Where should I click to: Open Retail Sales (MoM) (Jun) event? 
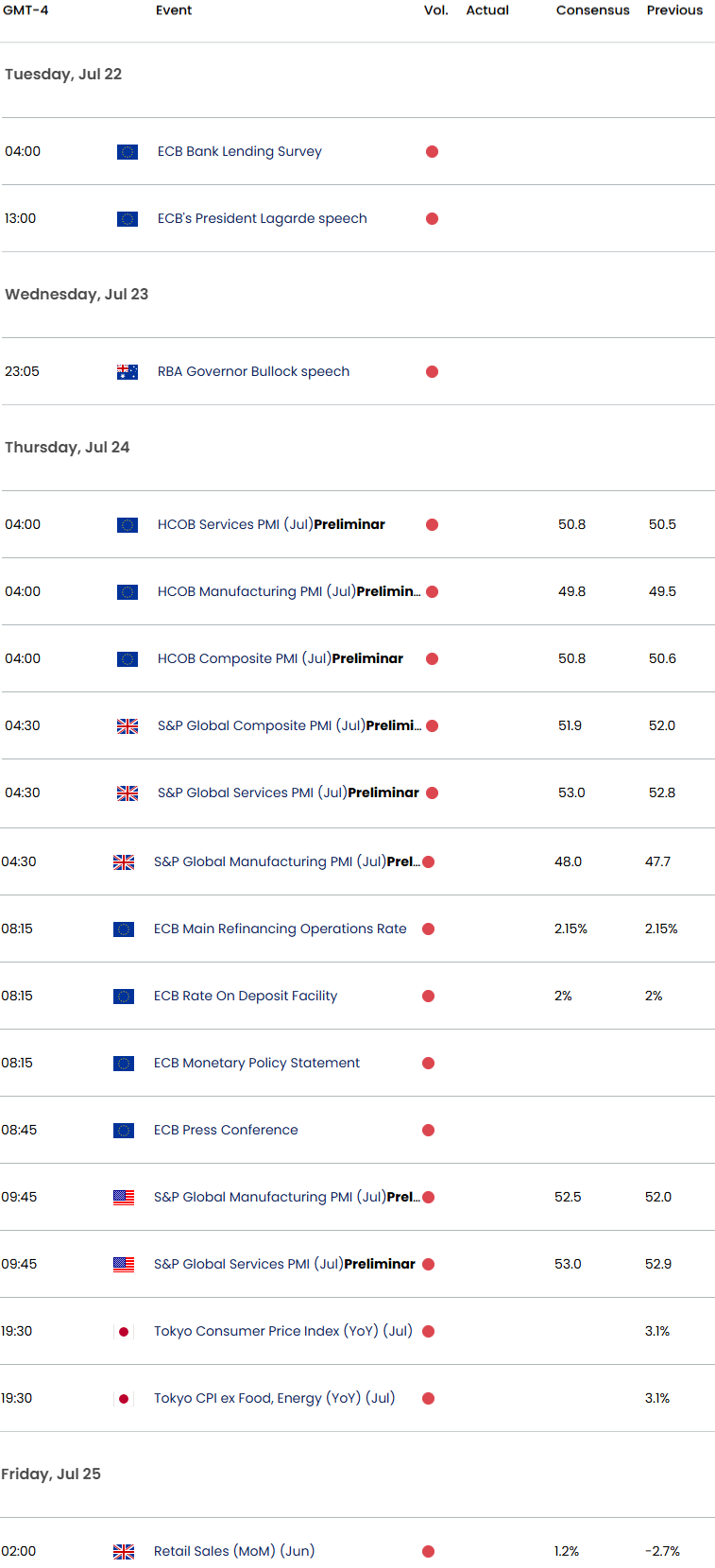click(233, 1552)
